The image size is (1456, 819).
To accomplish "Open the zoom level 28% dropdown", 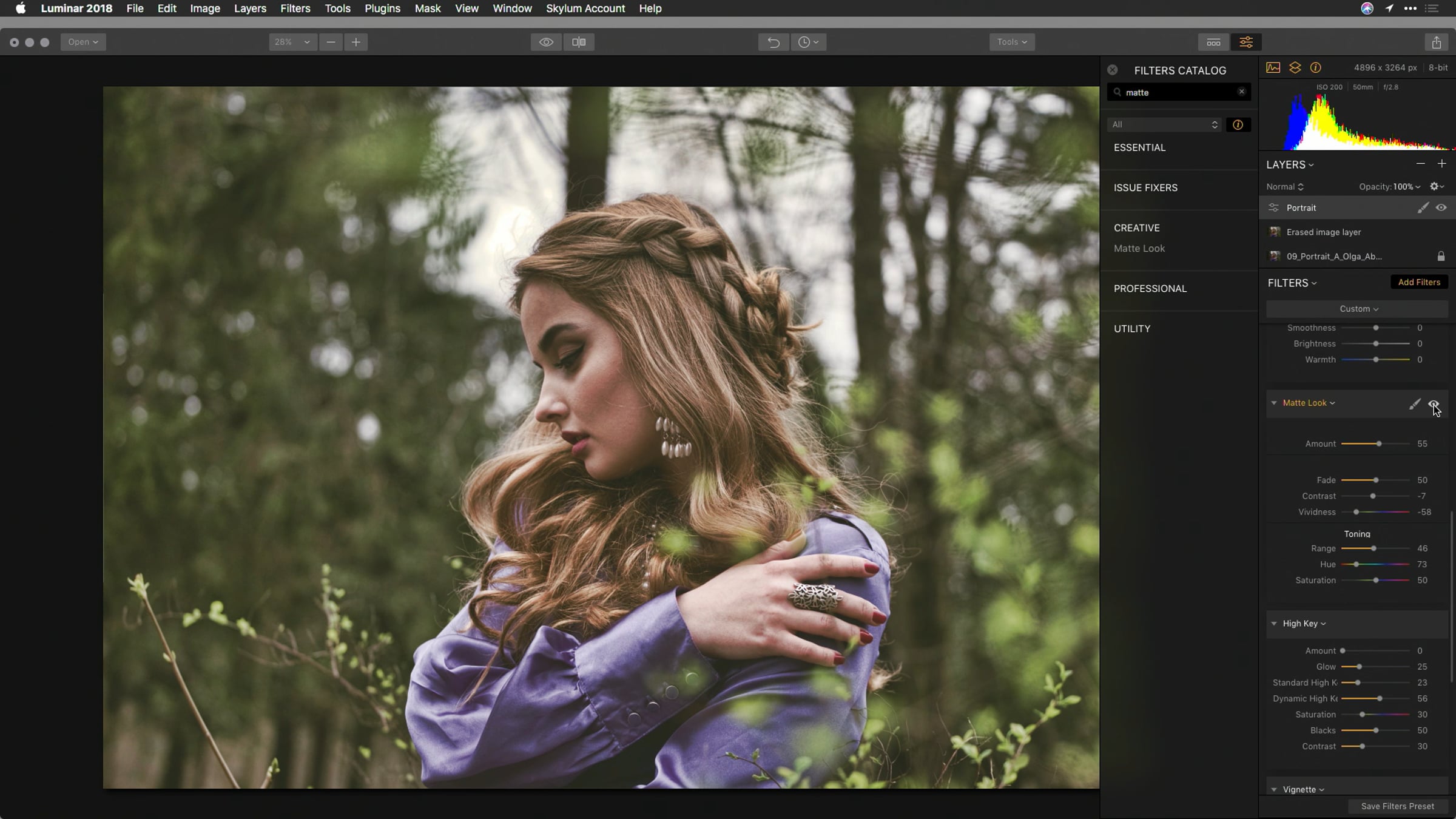I will 292,42.
